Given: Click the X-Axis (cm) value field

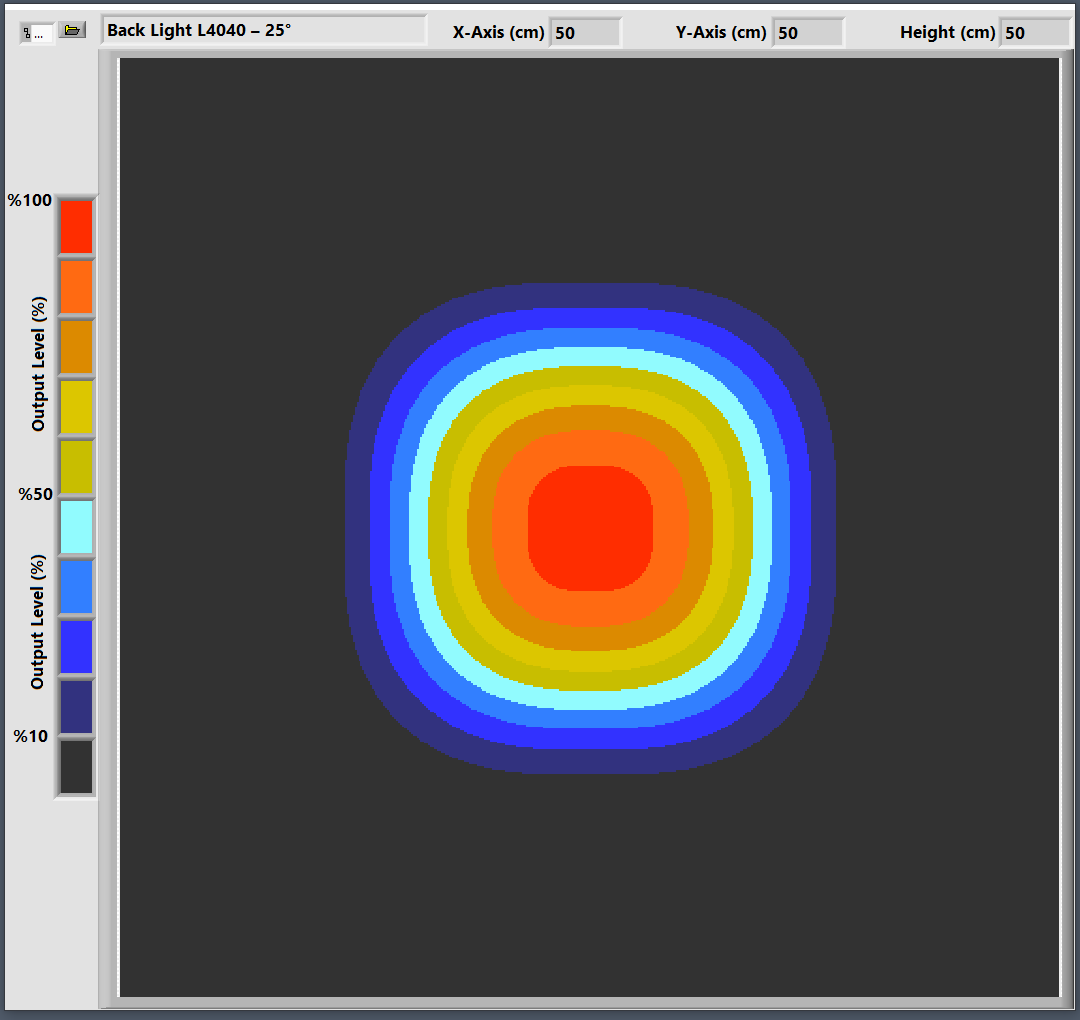Looking at the screenshot, I should click(x=585, y=32).
